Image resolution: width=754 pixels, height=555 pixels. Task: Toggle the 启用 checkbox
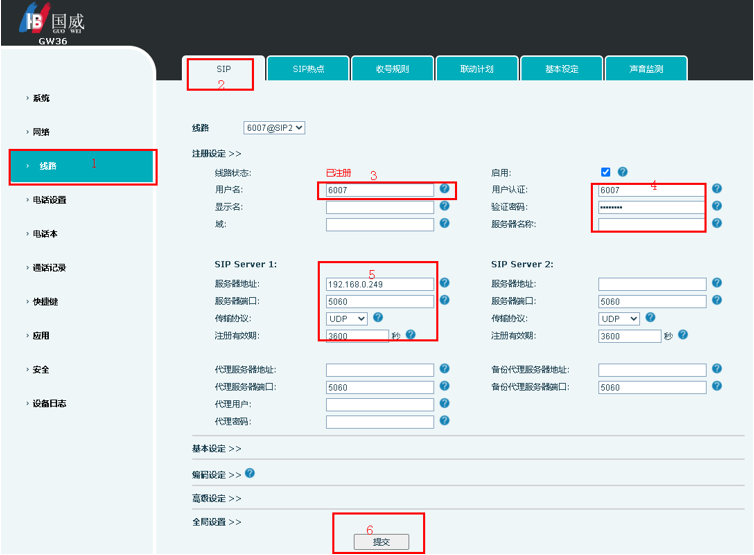coord(605,172)
